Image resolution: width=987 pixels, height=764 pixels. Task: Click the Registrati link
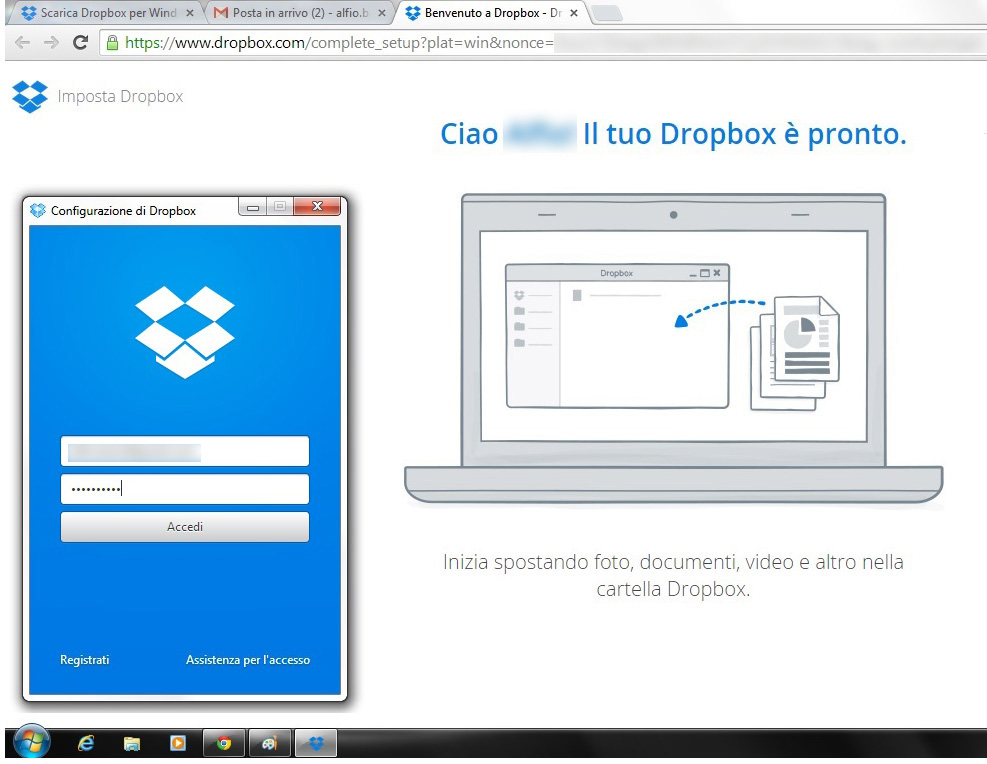[x=84, y=660]
